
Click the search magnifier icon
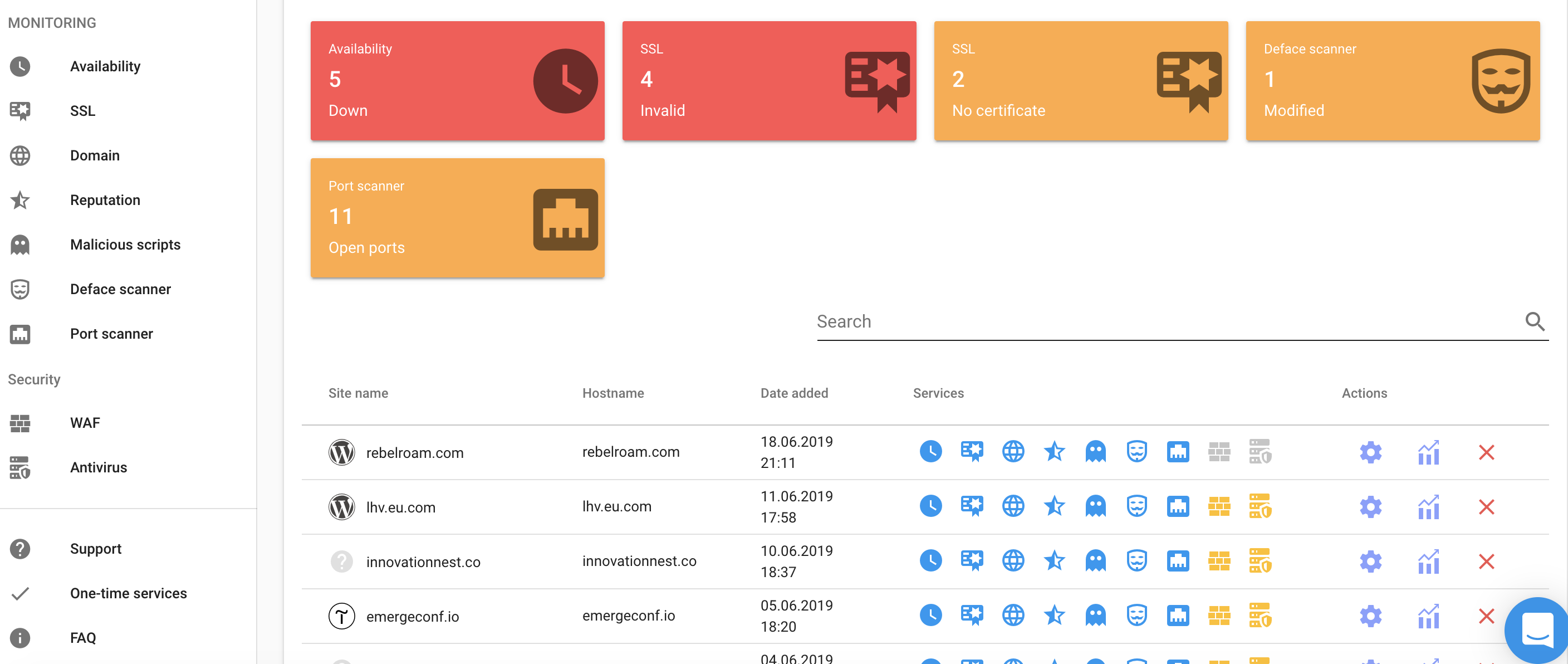[1535, 321]
